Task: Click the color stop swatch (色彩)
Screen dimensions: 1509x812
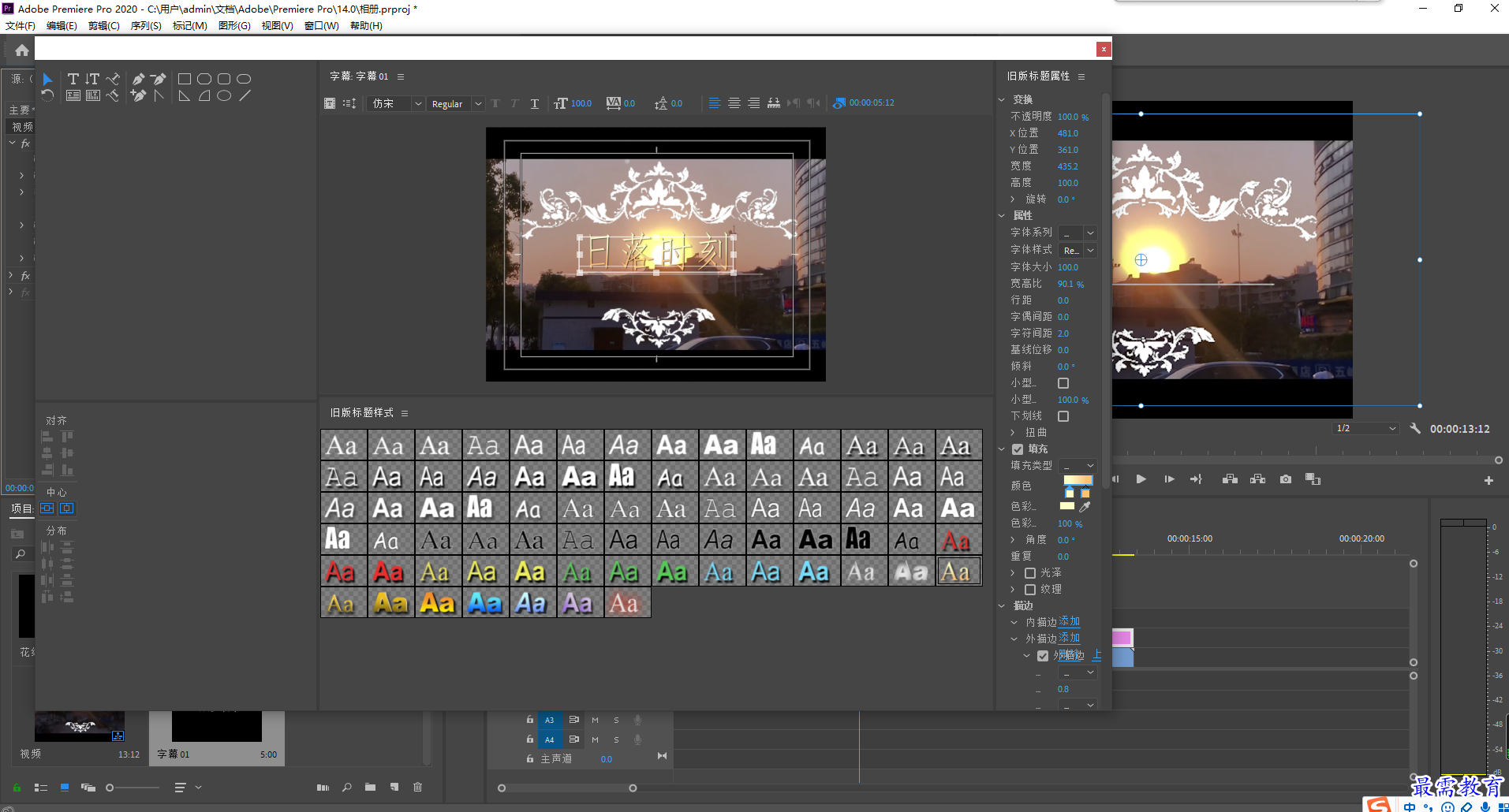Action: [x=1067, y=507]
